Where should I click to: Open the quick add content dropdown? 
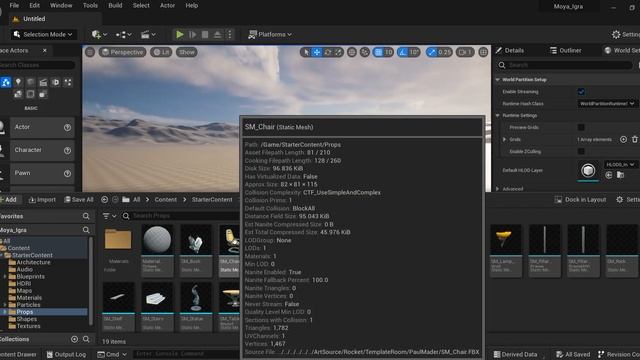click(x=99, y=35)
